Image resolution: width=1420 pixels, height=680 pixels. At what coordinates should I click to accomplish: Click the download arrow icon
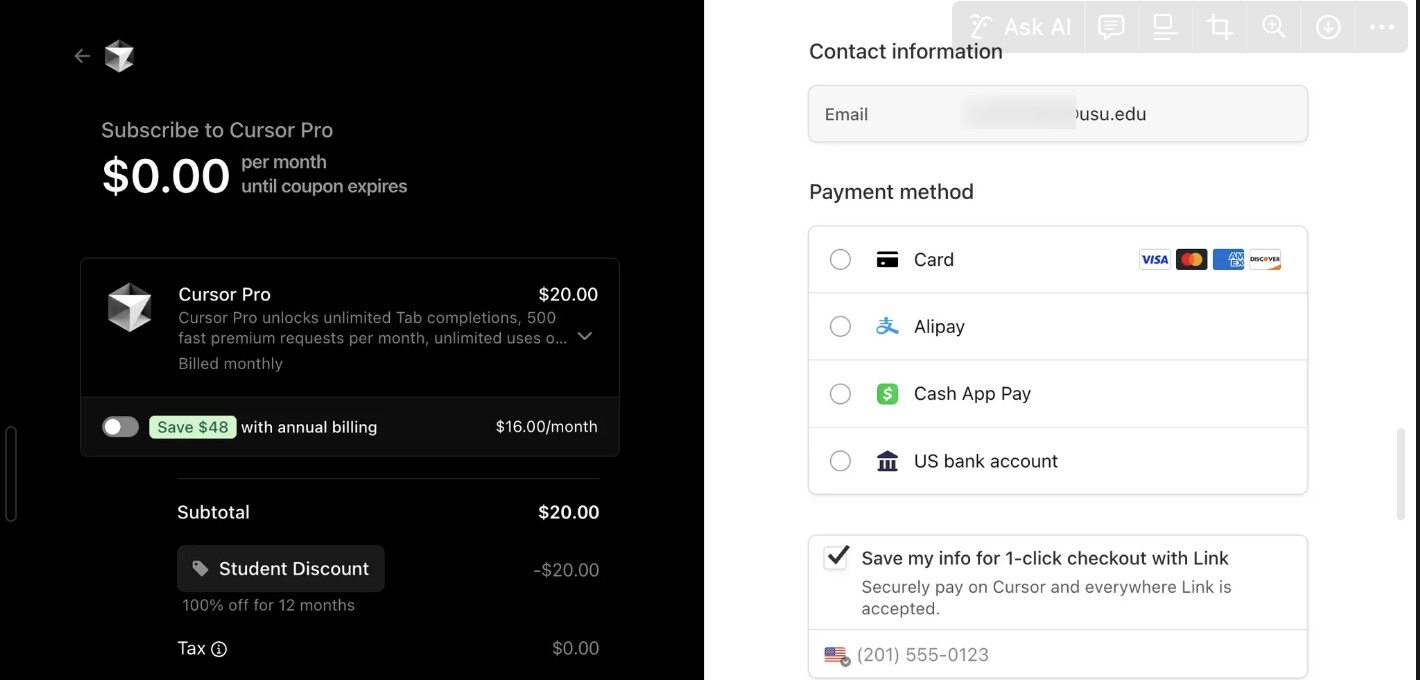pyautogui.click(x=1328, y=27)
